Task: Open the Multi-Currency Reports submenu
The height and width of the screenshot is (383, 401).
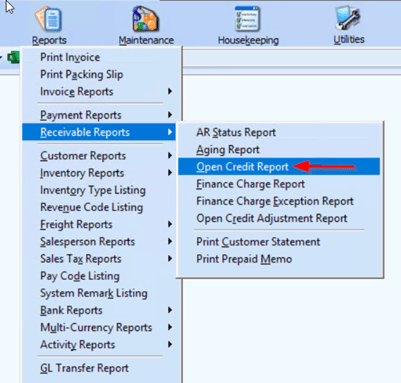Action: pos(99,327)
